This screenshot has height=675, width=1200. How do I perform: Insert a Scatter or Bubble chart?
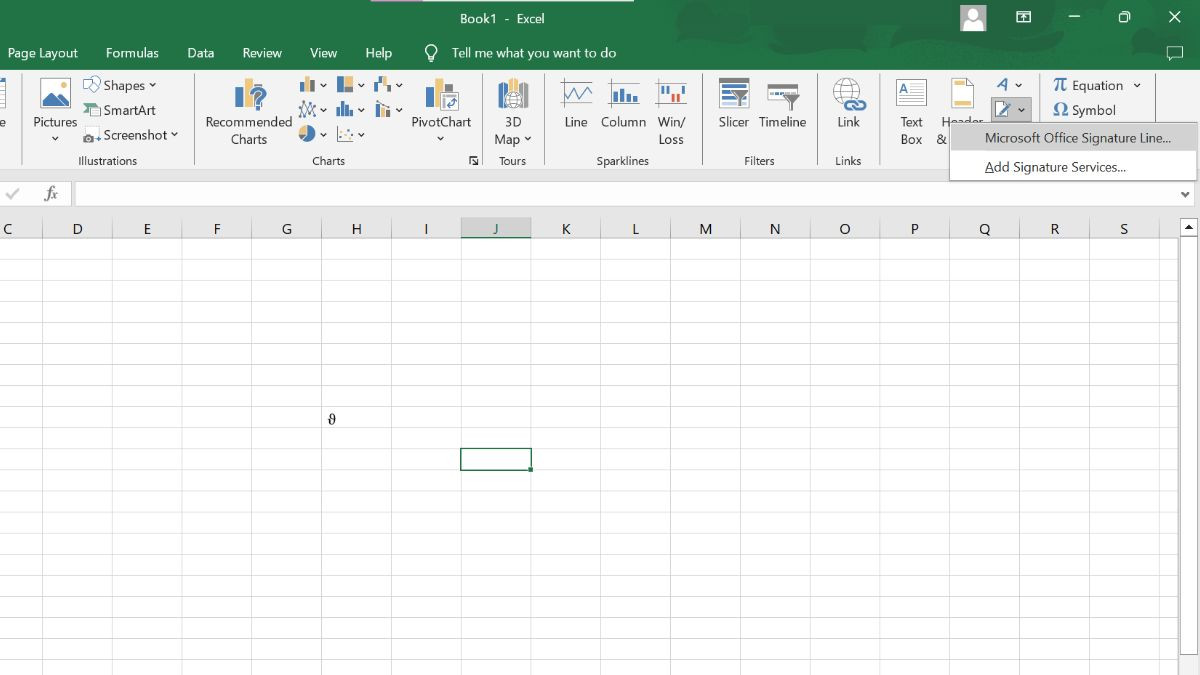[350, 134]
